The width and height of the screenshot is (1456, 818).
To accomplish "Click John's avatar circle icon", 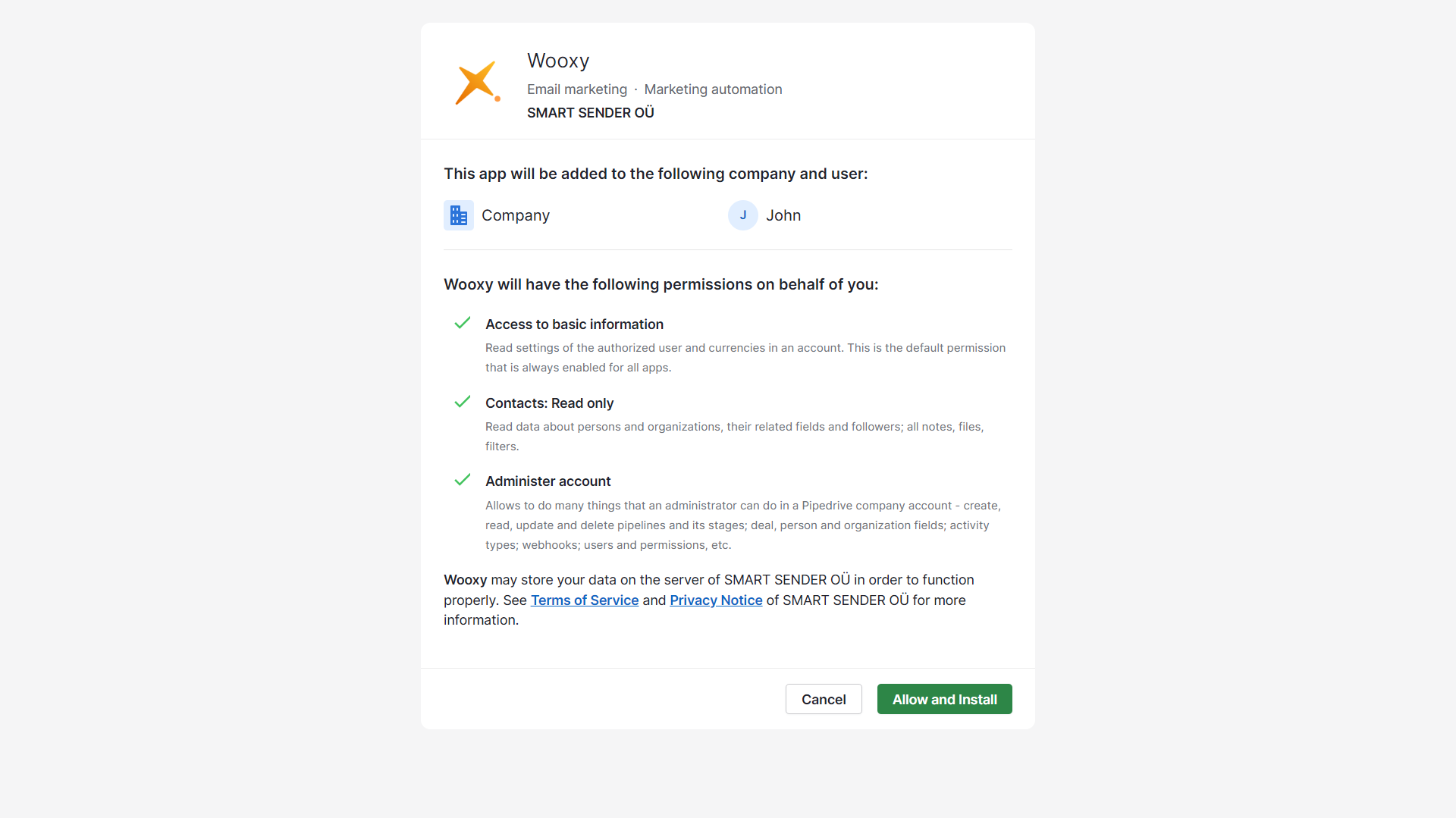I will pyautogui.click(x=742, y=215).
